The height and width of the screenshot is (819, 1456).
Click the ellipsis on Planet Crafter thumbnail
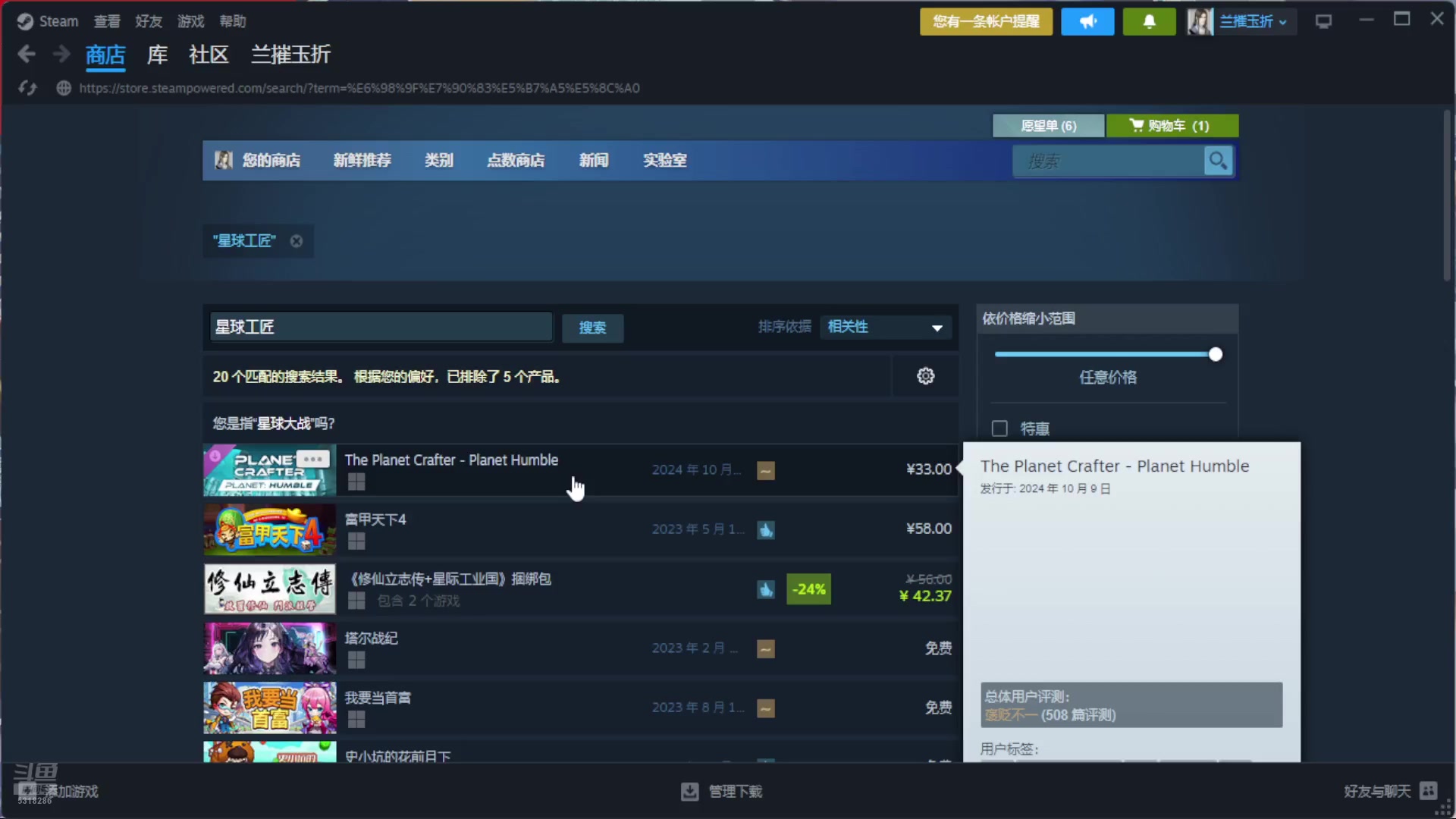pos(313,459)
